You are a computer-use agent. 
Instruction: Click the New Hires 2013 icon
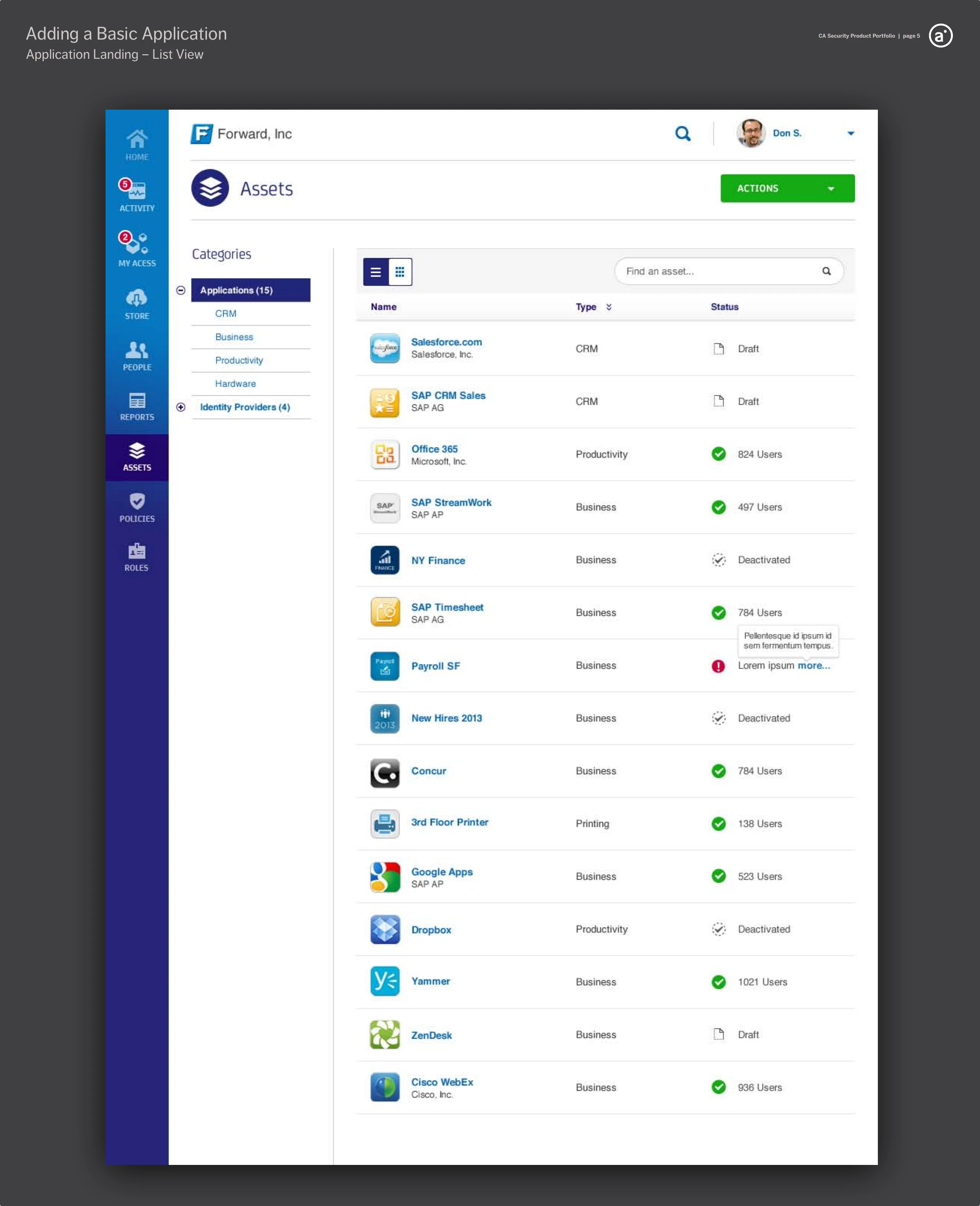tap(384, 718)
